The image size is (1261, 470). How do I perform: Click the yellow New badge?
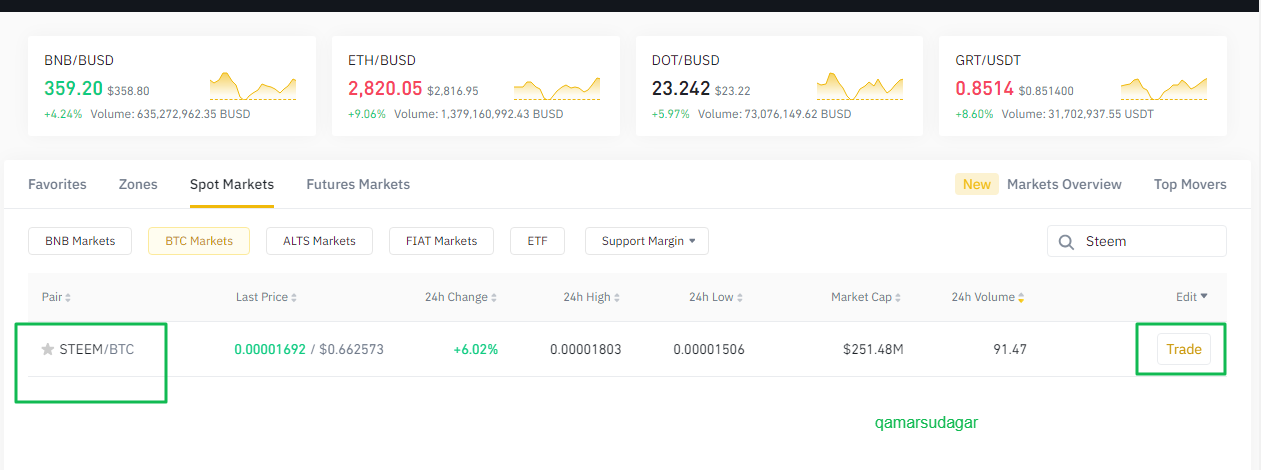(977, 184)
